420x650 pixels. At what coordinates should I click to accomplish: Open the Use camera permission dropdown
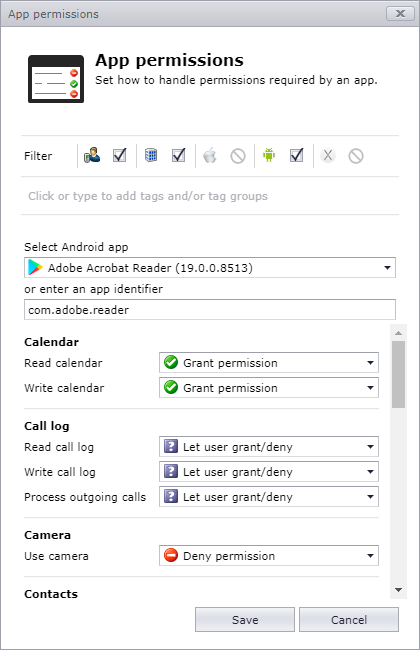pos(269,555)
